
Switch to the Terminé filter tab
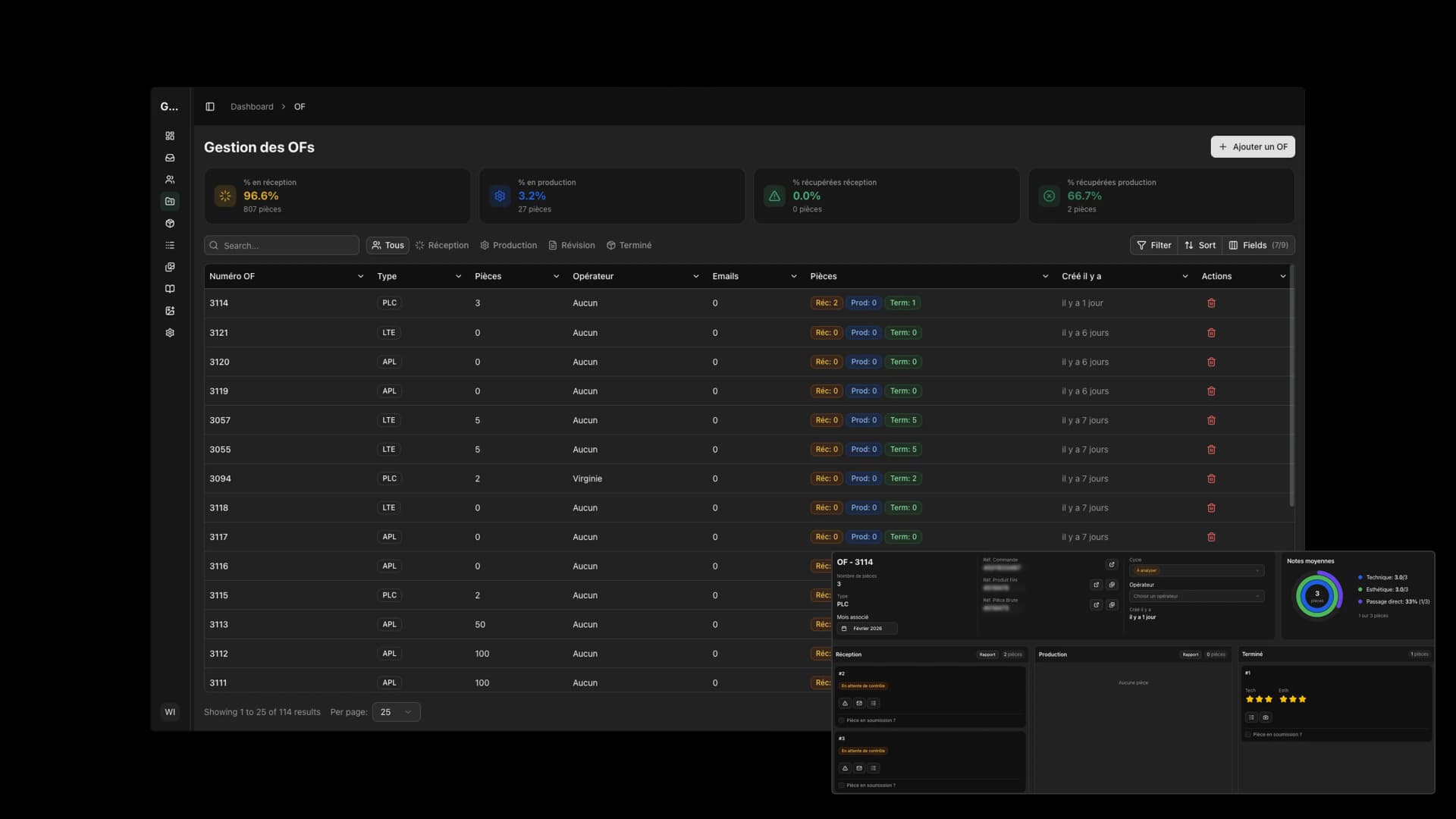pos(629,246)
